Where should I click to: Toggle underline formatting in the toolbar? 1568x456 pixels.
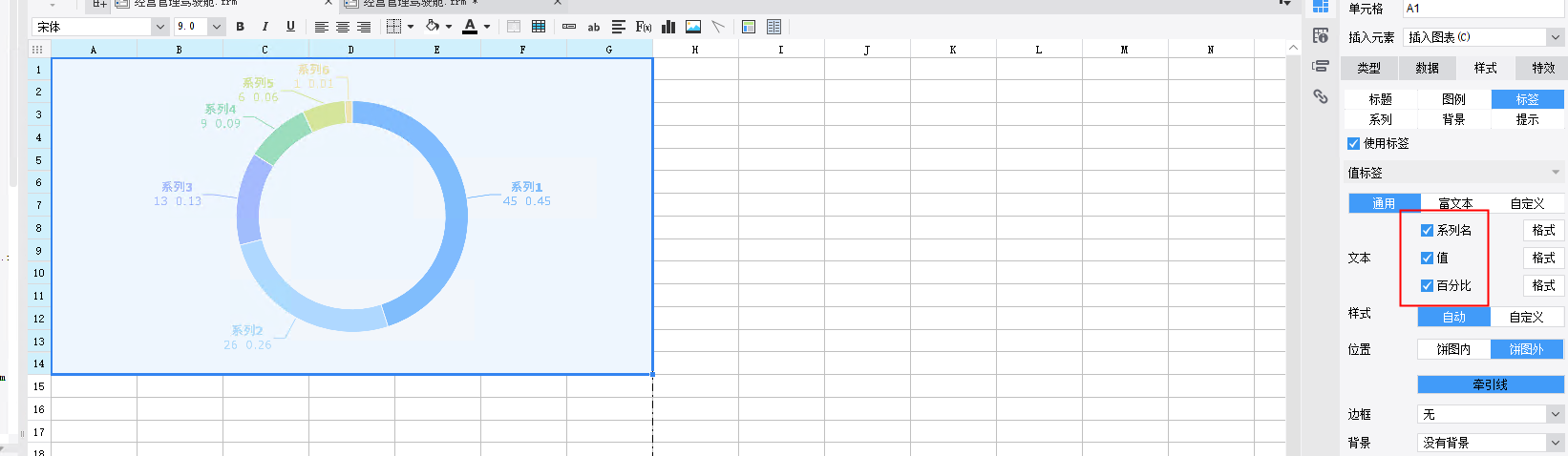click(x=290, y=27)
